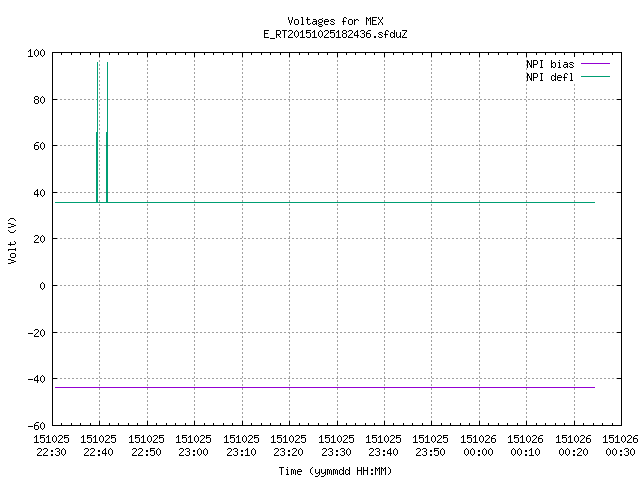The height and width of the screenshot is (480, 640).
Task: Click the x-axis tick label 151025 22:50
Action: [x=146, y=445]
